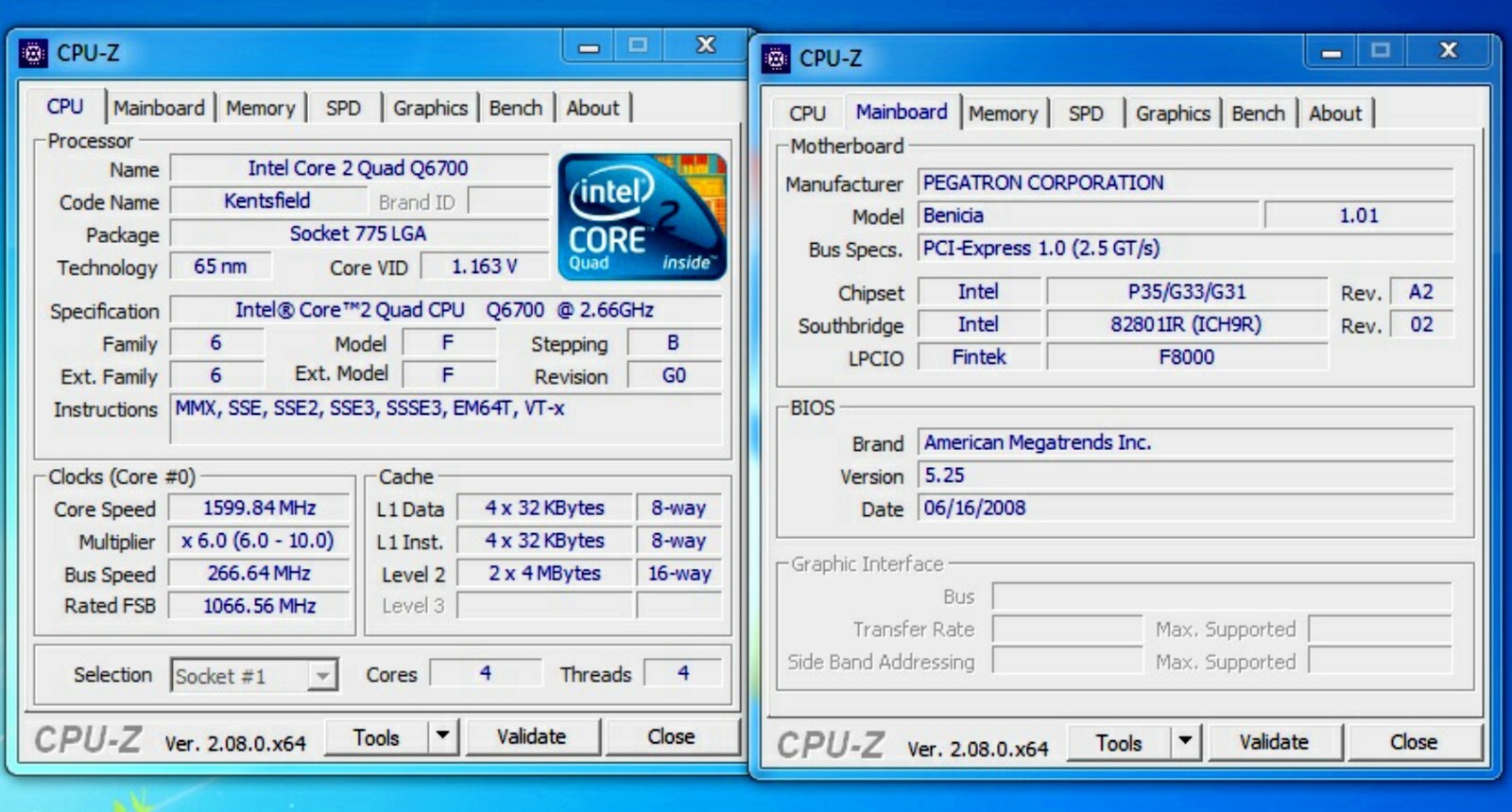1512x812 pixels.
Task: Click the Level 2 associativity '16-way'
Action: click(x=679, y=573)
